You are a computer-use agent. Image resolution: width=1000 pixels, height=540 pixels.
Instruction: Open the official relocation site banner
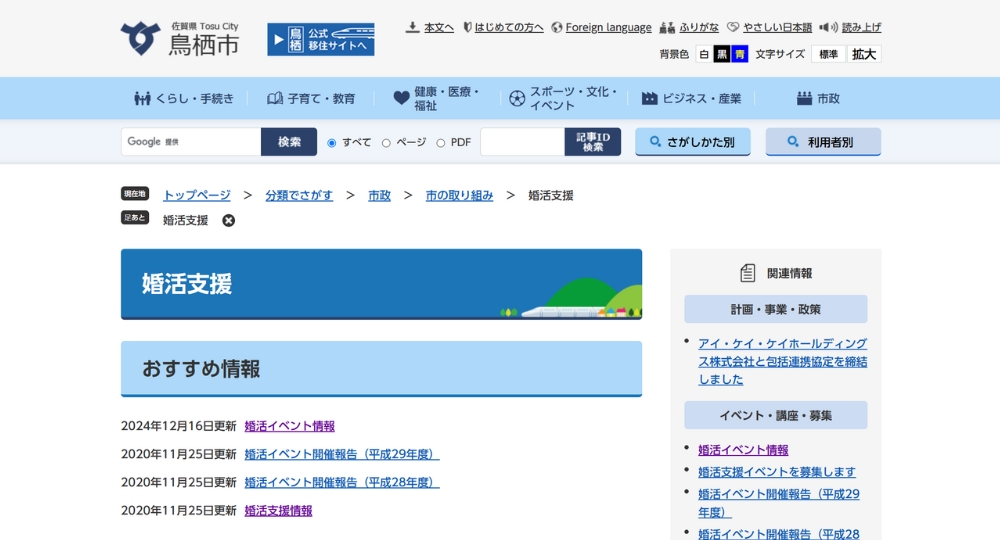click(x=320, y=39)
